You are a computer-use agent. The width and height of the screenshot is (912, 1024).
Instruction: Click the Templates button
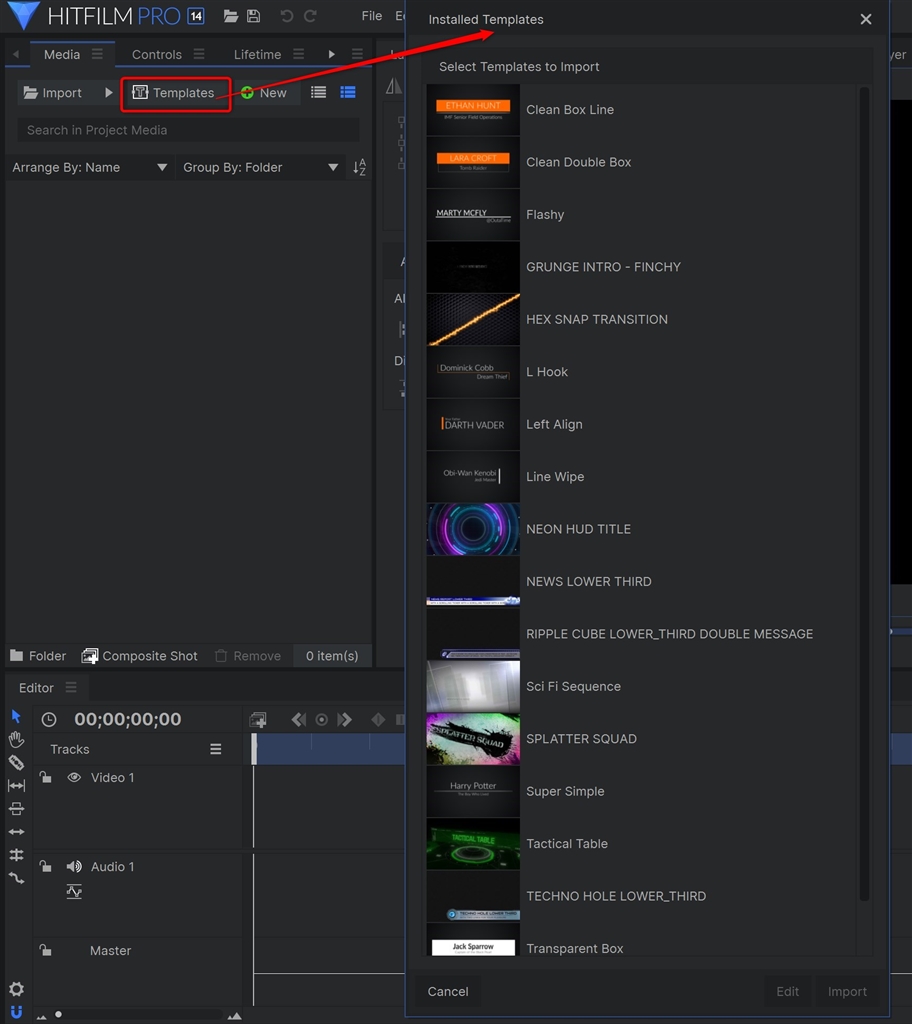click(x=174, y=93)
